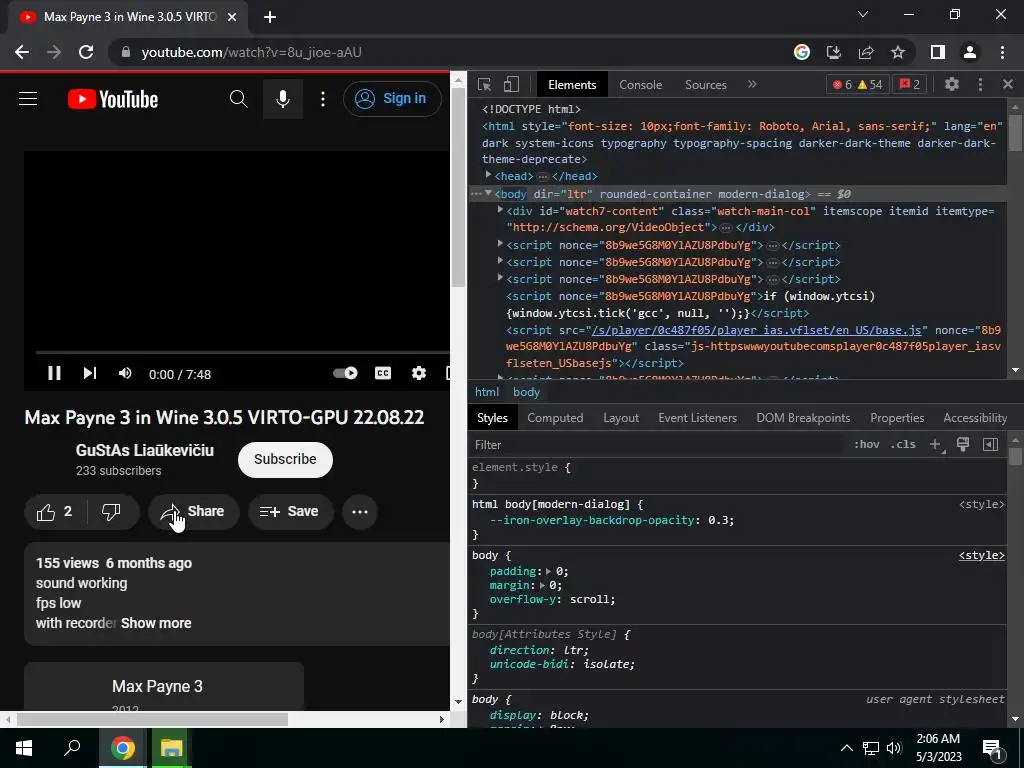The width and height of the screenshot is (1024, 768).
Task: Mute the video volume
Action: tap(125, 373)
